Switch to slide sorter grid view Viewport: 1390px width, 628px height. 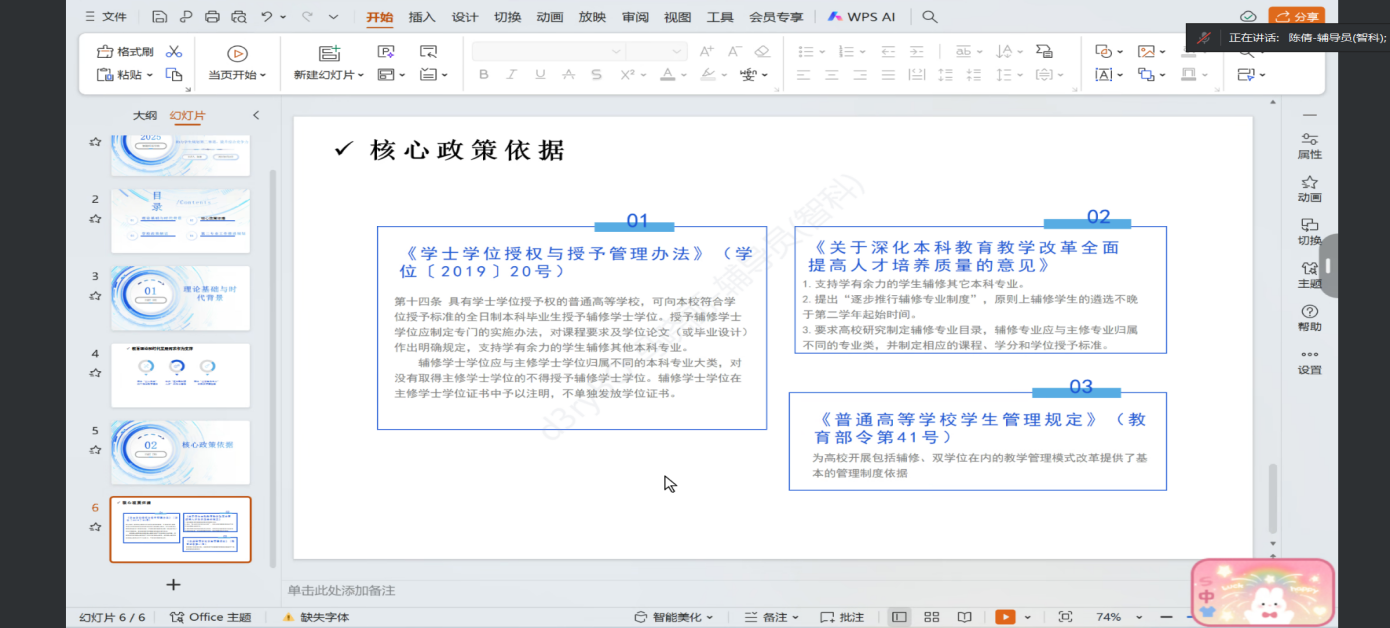tap(931, 617)
